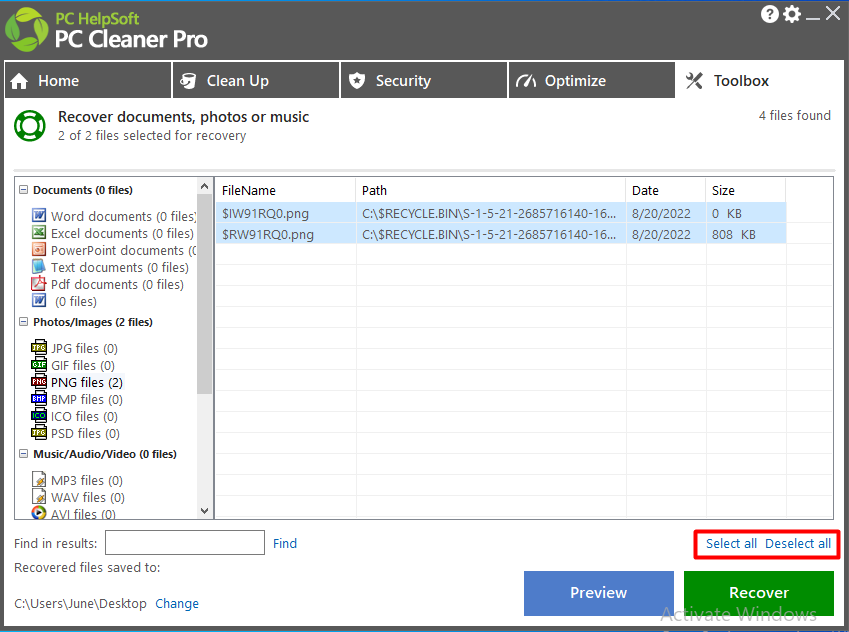The width and height of the screenshot is (849, 632).
Task: Click the AVI files icon
Action: coord(39,512)
